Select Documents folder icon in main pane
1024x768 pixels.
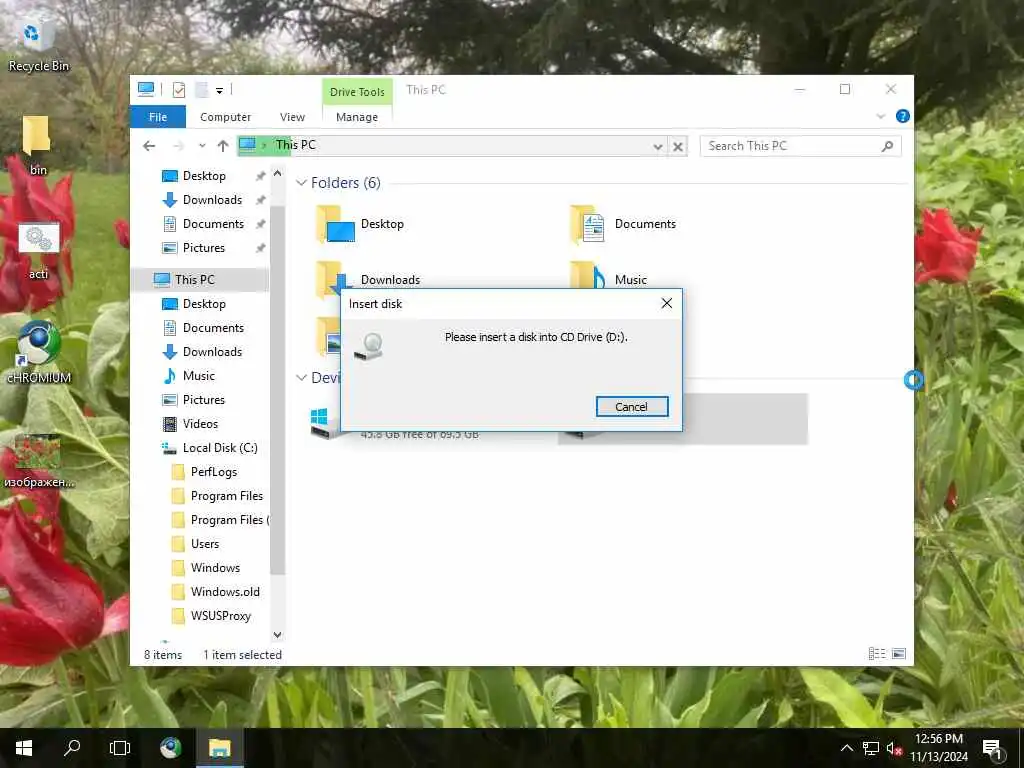coord(587,224)
